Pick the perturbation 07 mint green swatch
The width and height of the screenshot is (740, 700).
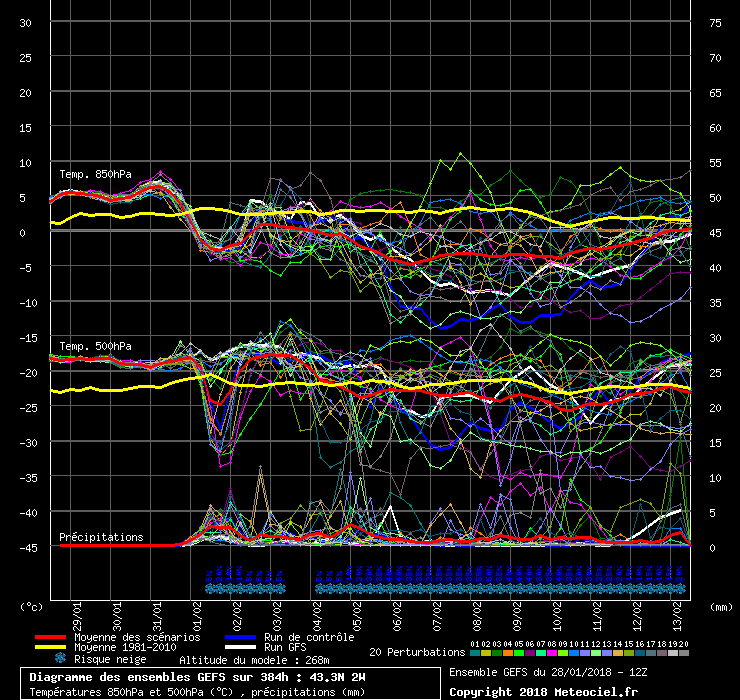(x=541, y=653)
